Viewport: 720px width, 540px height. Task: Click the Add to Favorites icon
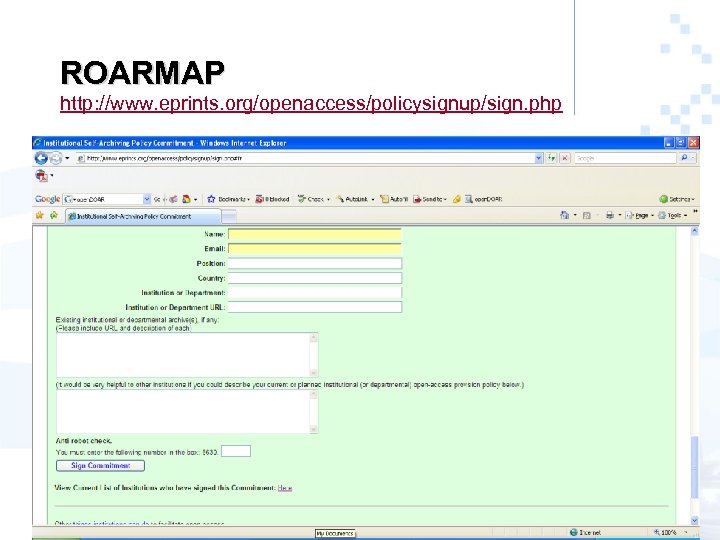(54, 215)
